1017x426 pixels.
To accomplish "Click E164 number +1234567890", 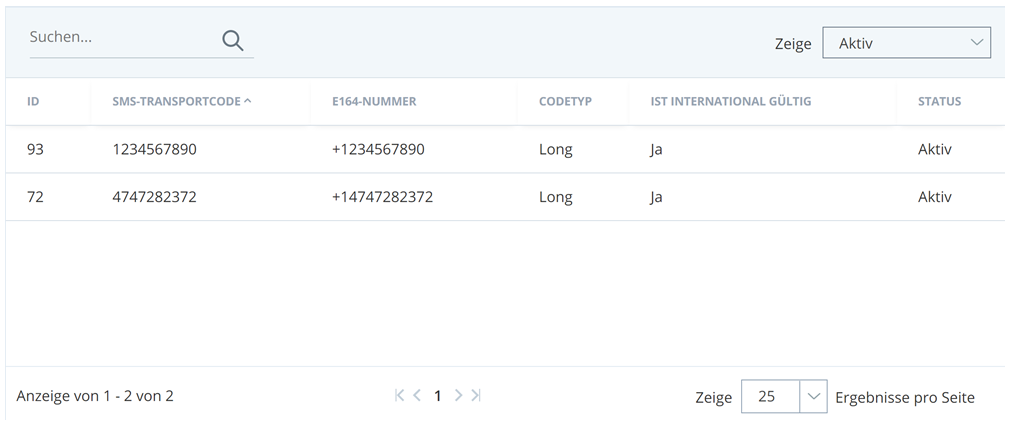I will click(378, 149).
